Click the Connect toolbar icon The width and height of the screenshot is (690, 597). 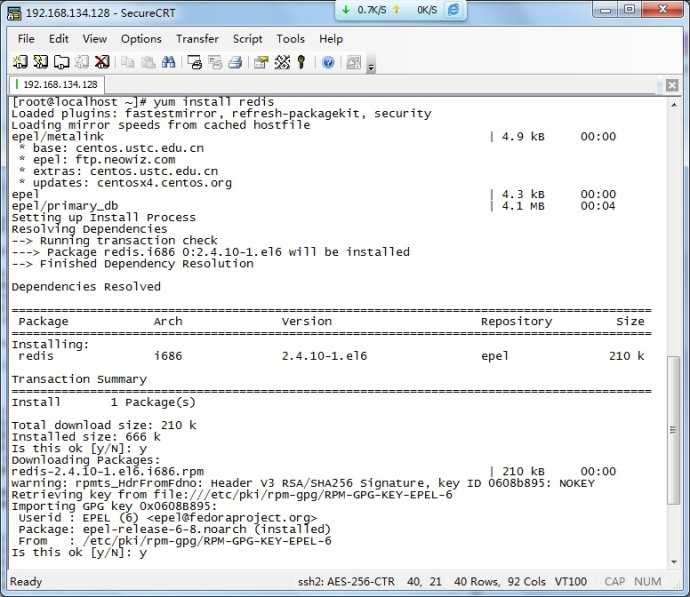(20, 62)
